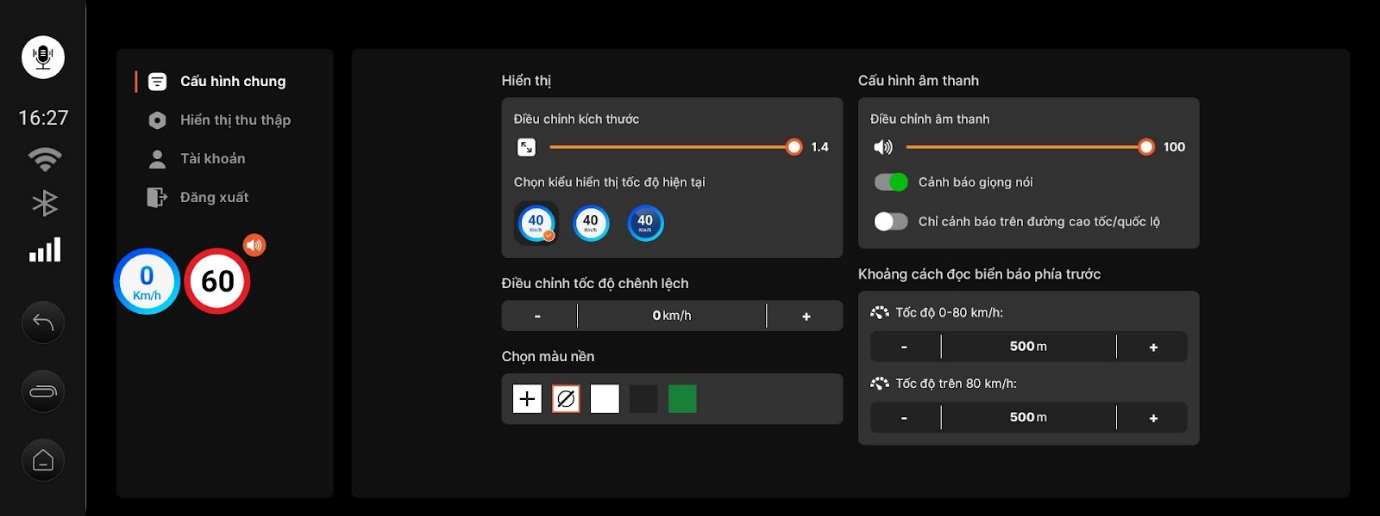Open the Tài khoản menu item

(212, 159)
